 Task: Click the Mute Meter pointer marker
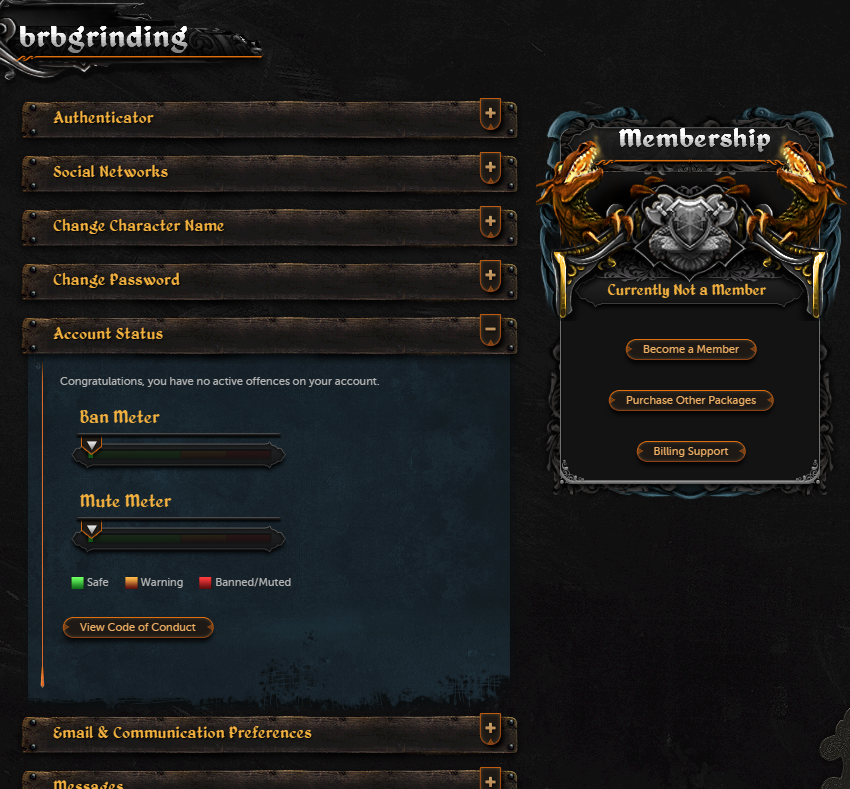point(92,529)
